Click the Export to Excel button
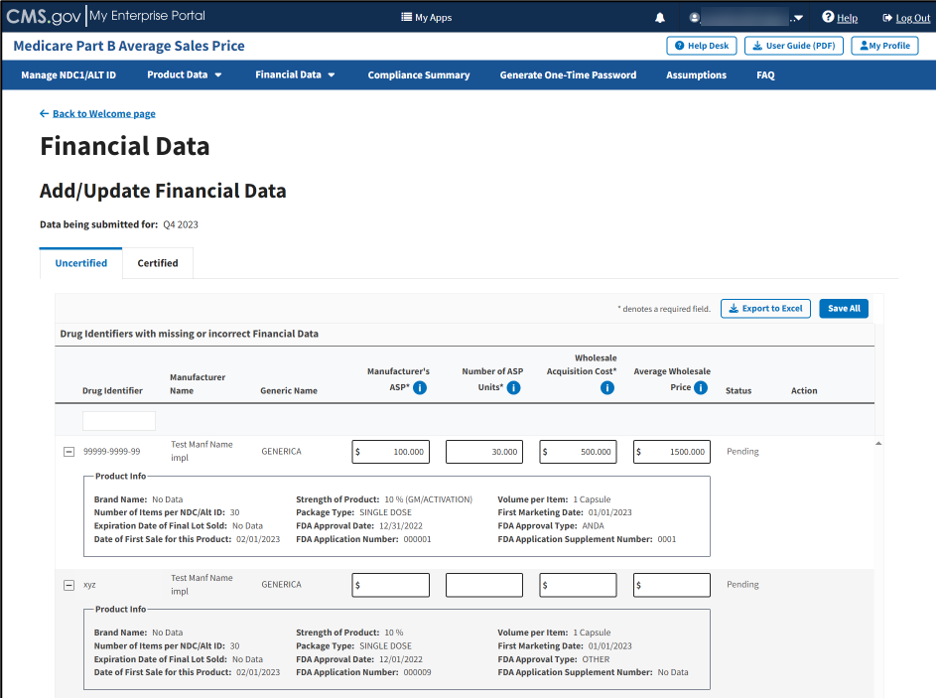Image resolution: width=936 pixels, height=698 pixels. [765, 309]
